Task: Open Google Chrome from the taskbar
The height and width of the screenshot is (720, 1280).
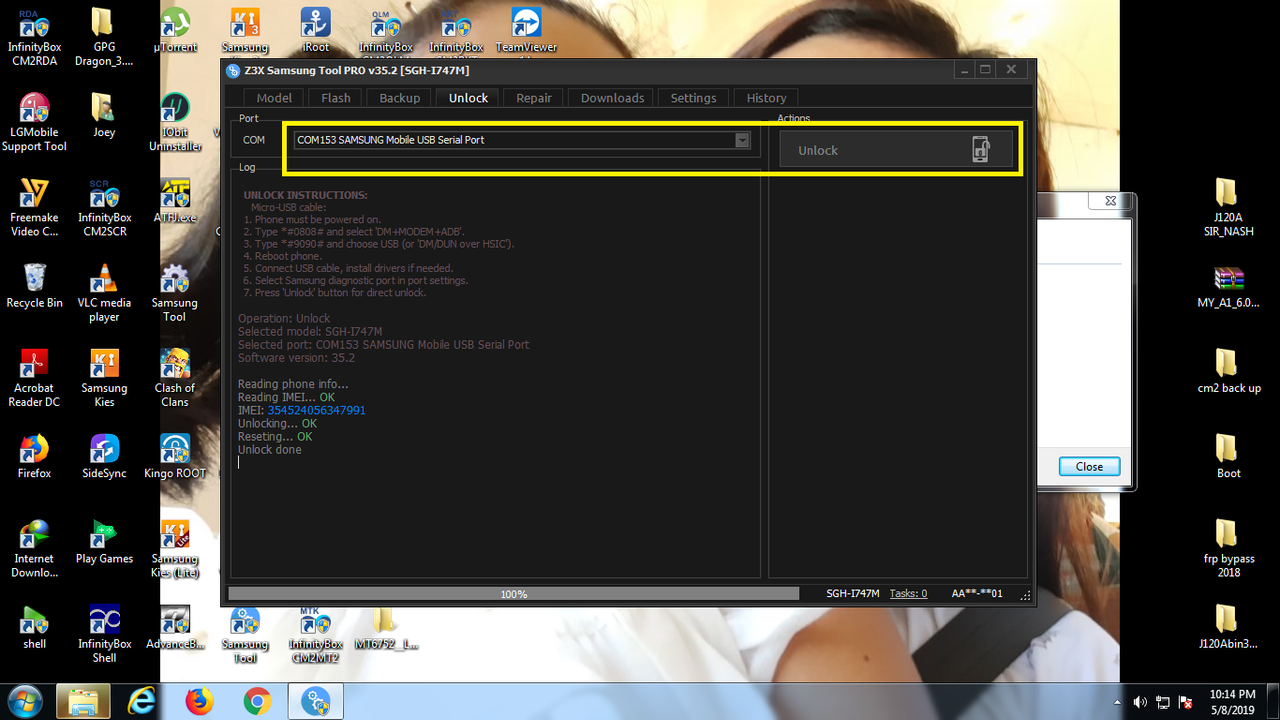Action: [x=257, y=702]
